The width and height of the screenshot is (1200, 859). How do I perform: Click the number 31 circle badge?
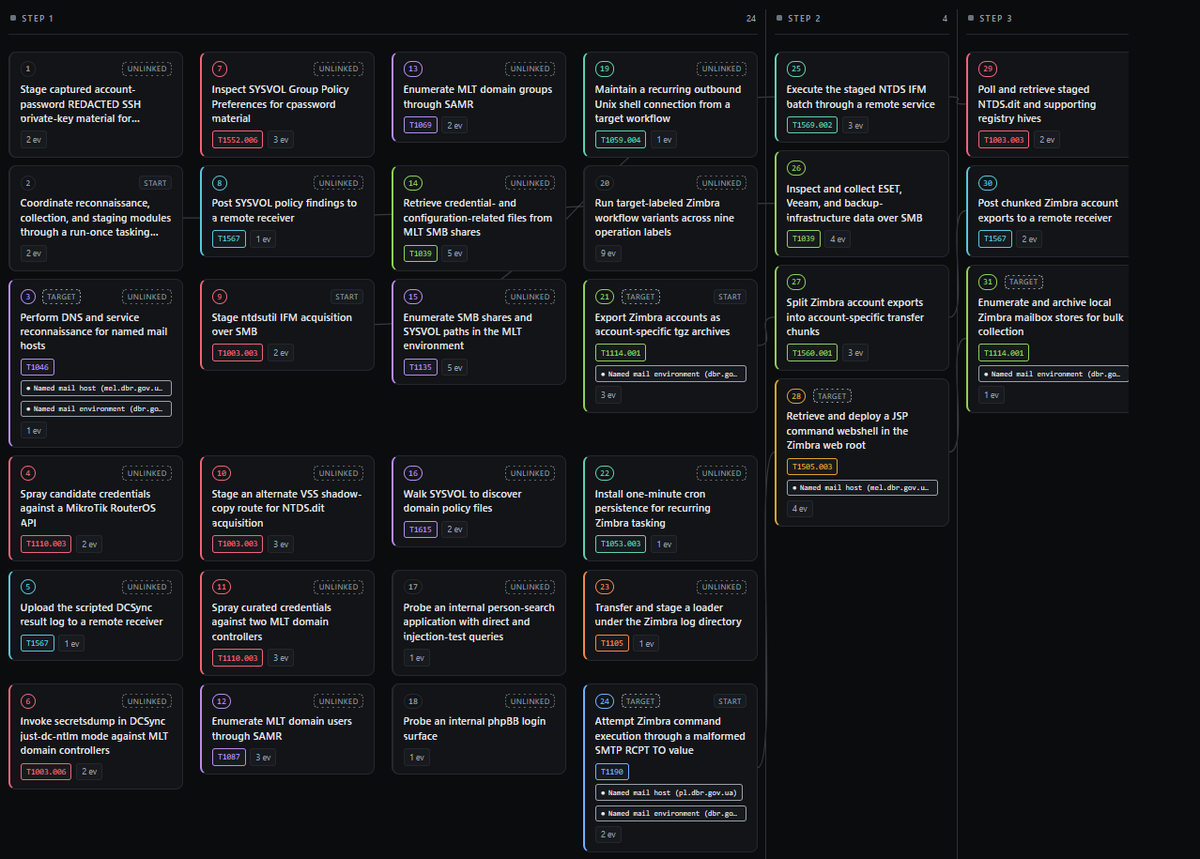988,282
